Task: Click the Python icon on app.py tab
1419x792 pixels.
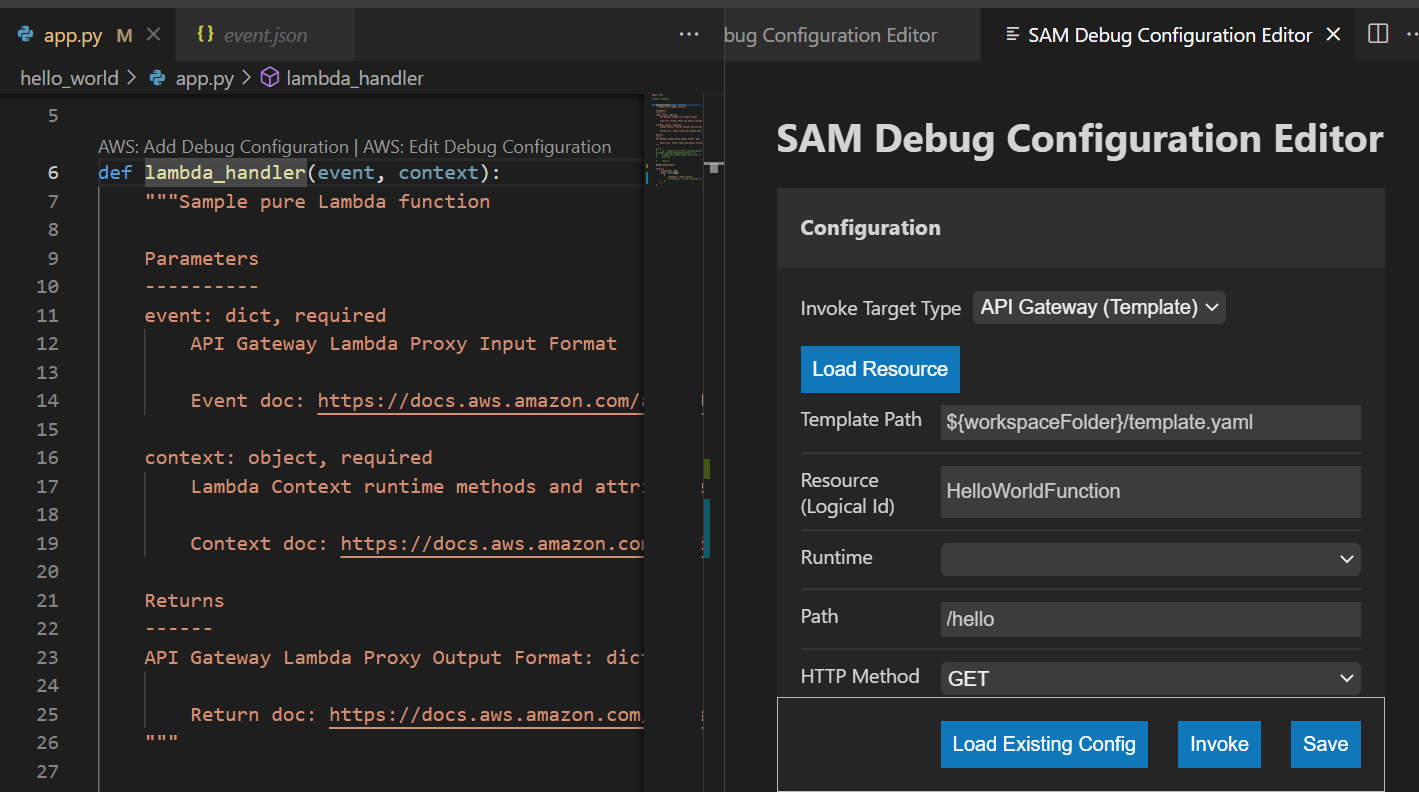Action: 25,35
